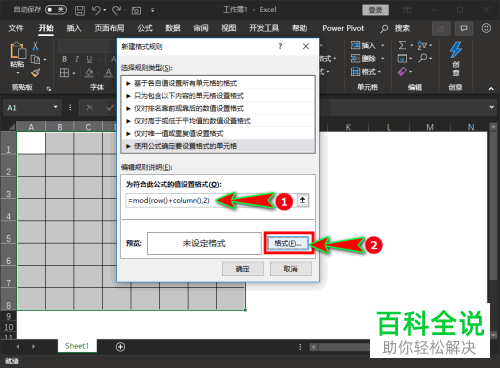Click the AutoSum sigma icon

pos(402,45)
